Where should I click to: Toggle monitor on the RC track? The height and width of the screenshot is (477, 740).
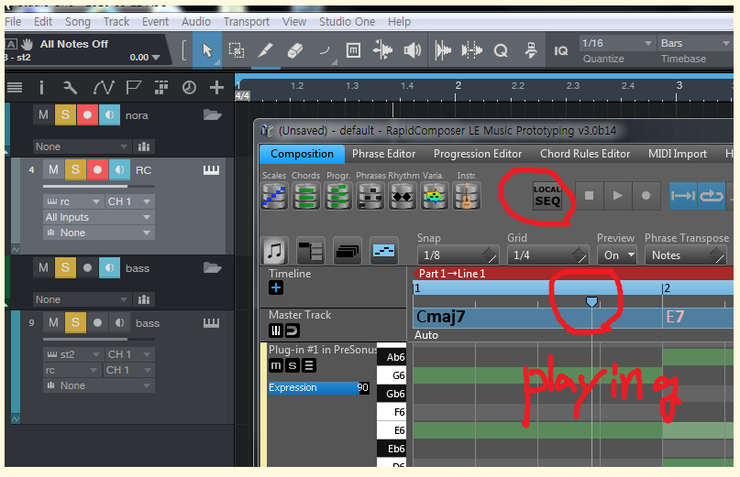click(119, 170)
